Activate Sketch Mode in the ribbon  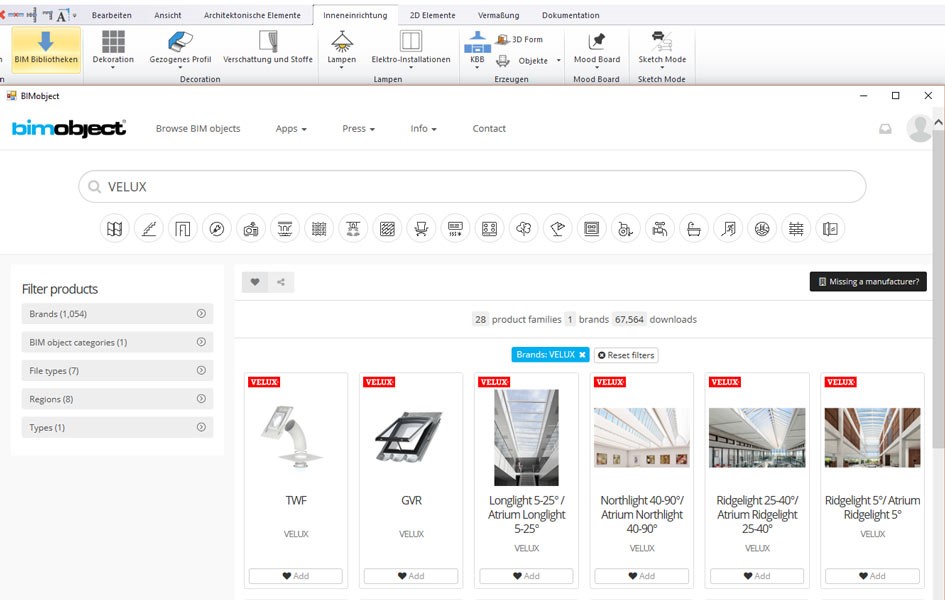[x=662, y=49]
